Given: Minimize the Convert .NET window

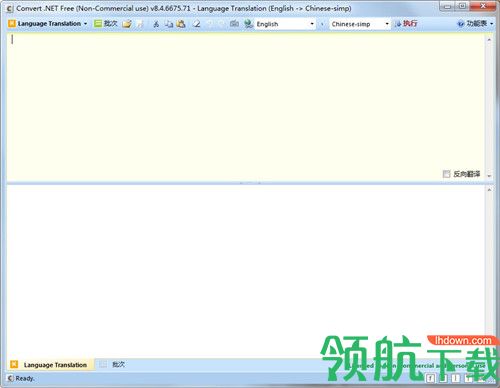Looking at the screenshot, I should (x=448, y=6).
